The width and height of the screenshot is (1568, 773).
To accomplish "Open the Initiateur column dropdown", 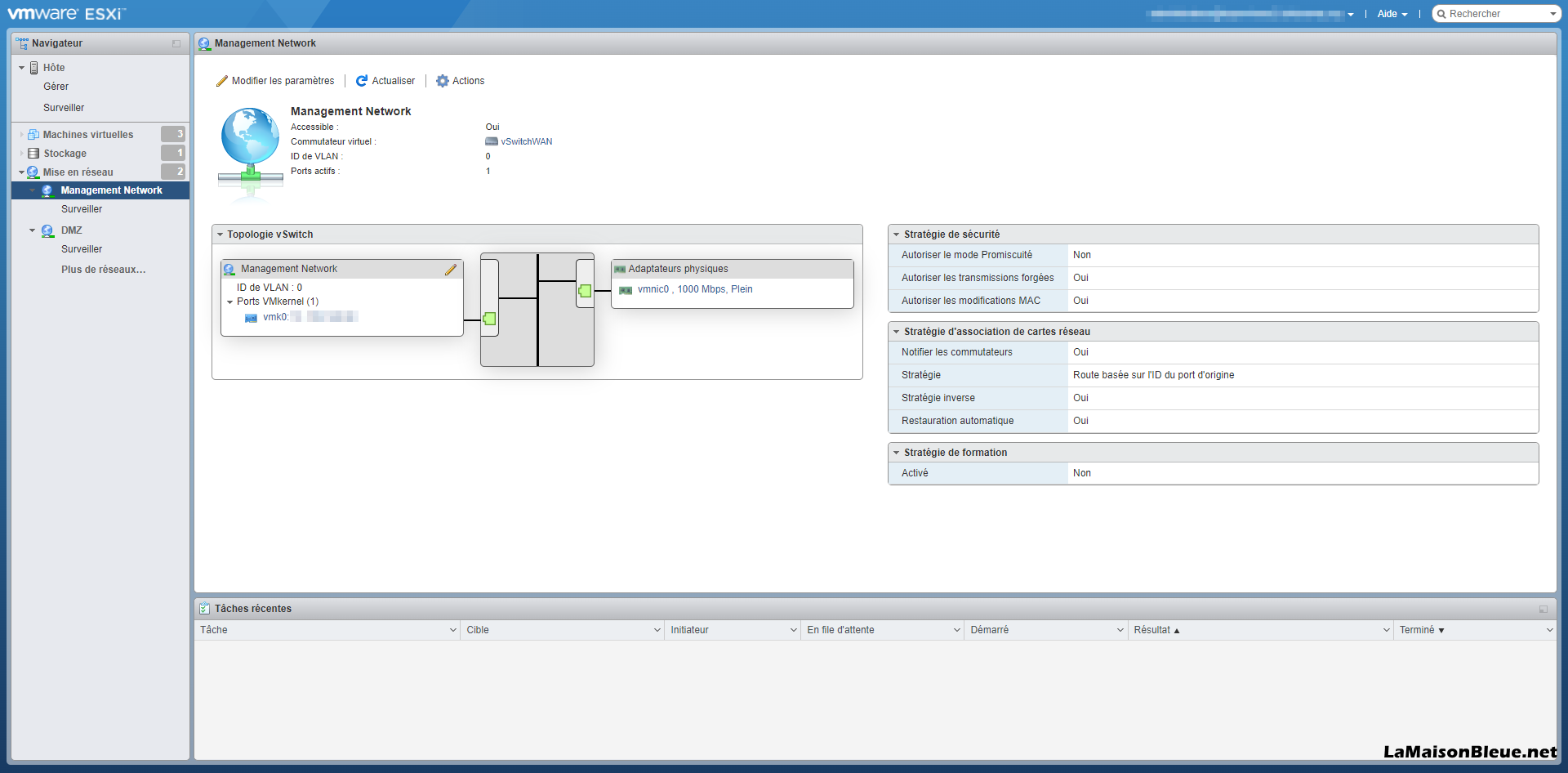I will [793, 630].
